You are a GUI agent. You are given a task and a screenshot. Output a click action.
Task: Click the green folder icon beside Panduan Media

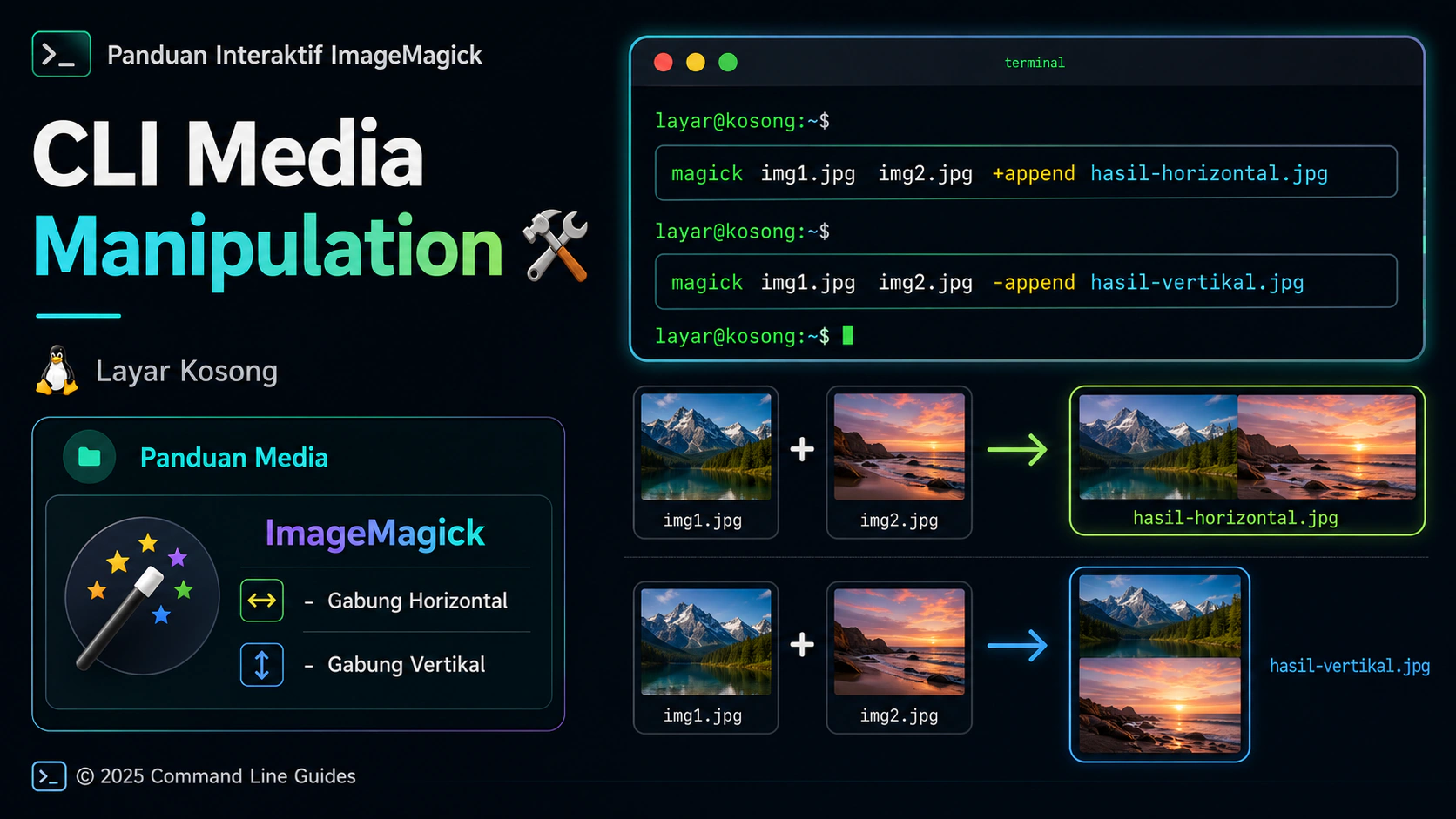click(90, 457)
